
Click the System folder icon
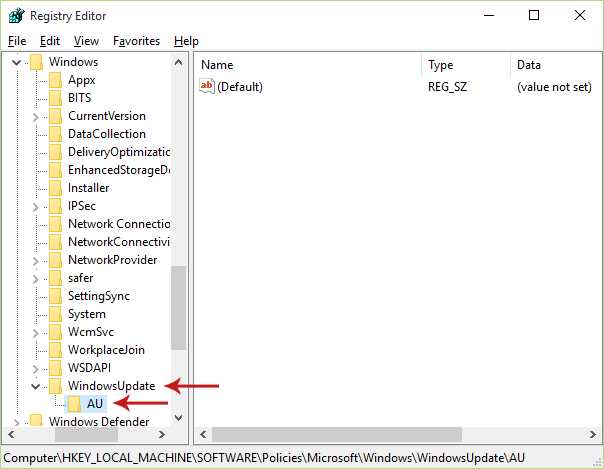coord(55,314)
